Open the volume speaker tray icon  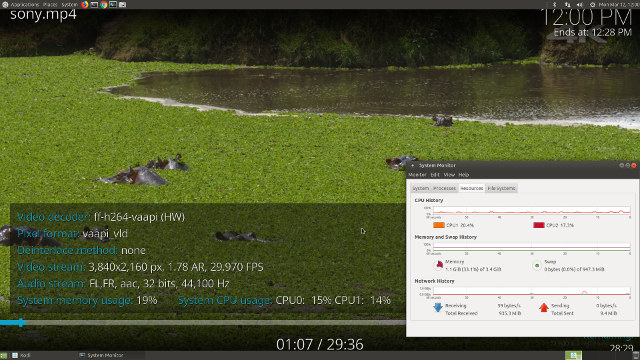click(580, 4)
